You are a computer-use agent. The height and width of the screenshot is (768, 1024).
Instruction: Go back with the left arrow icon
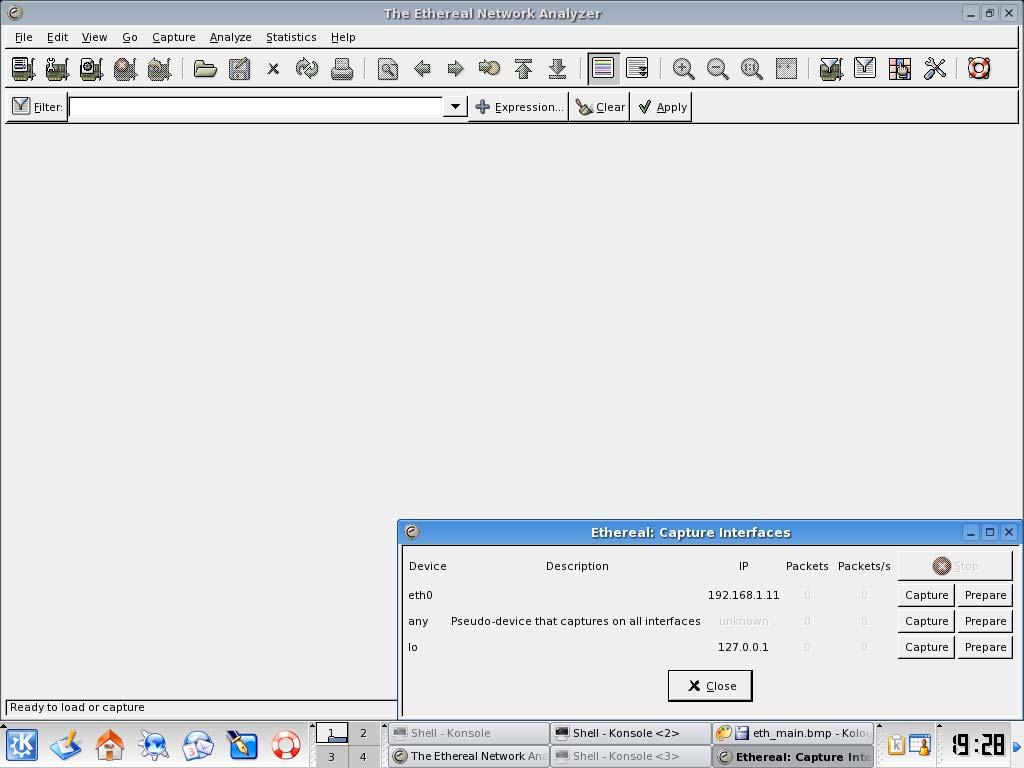tap(422, 69)
